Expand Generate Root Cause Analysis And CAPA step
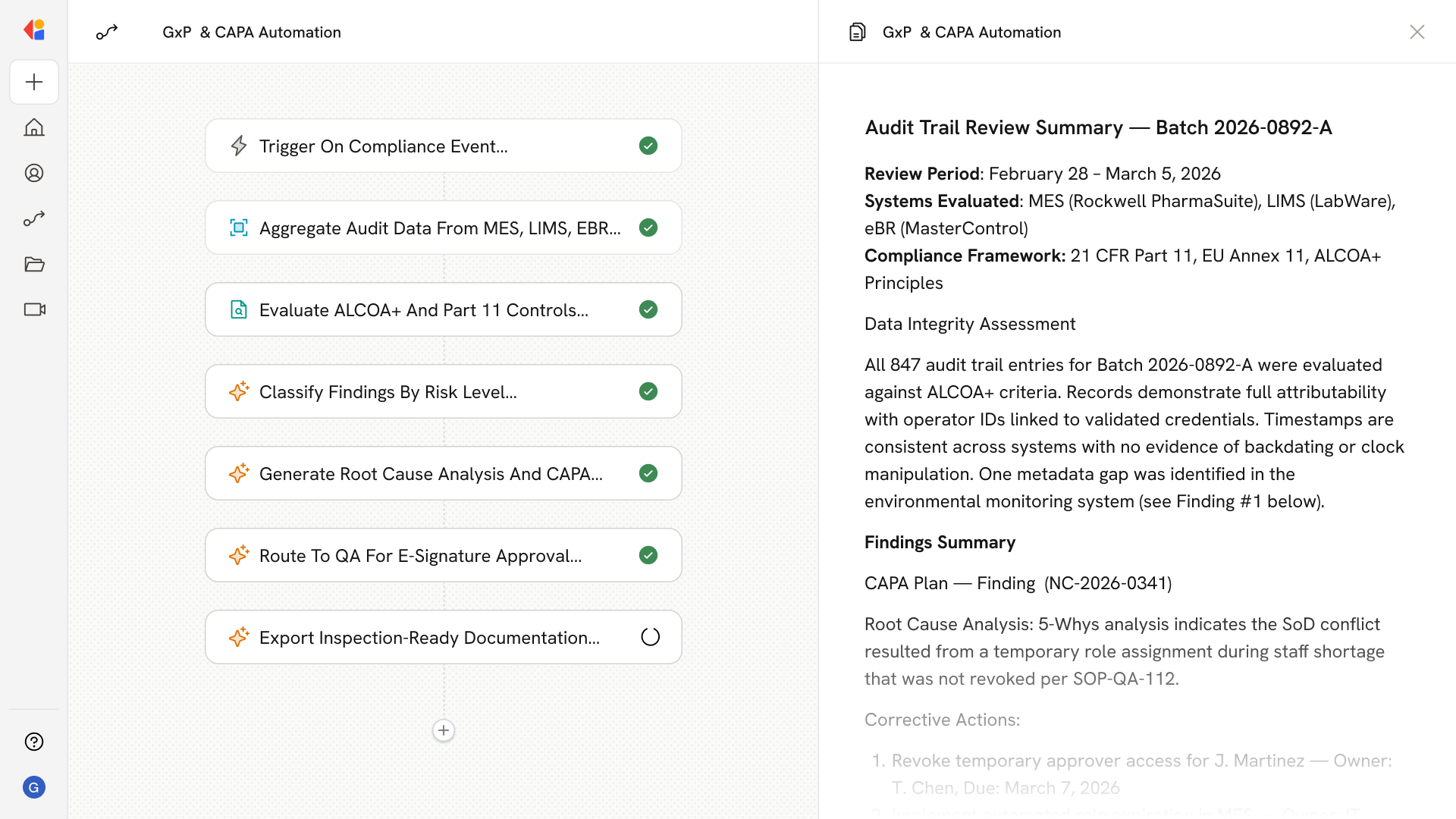 [x=431, y=474]
